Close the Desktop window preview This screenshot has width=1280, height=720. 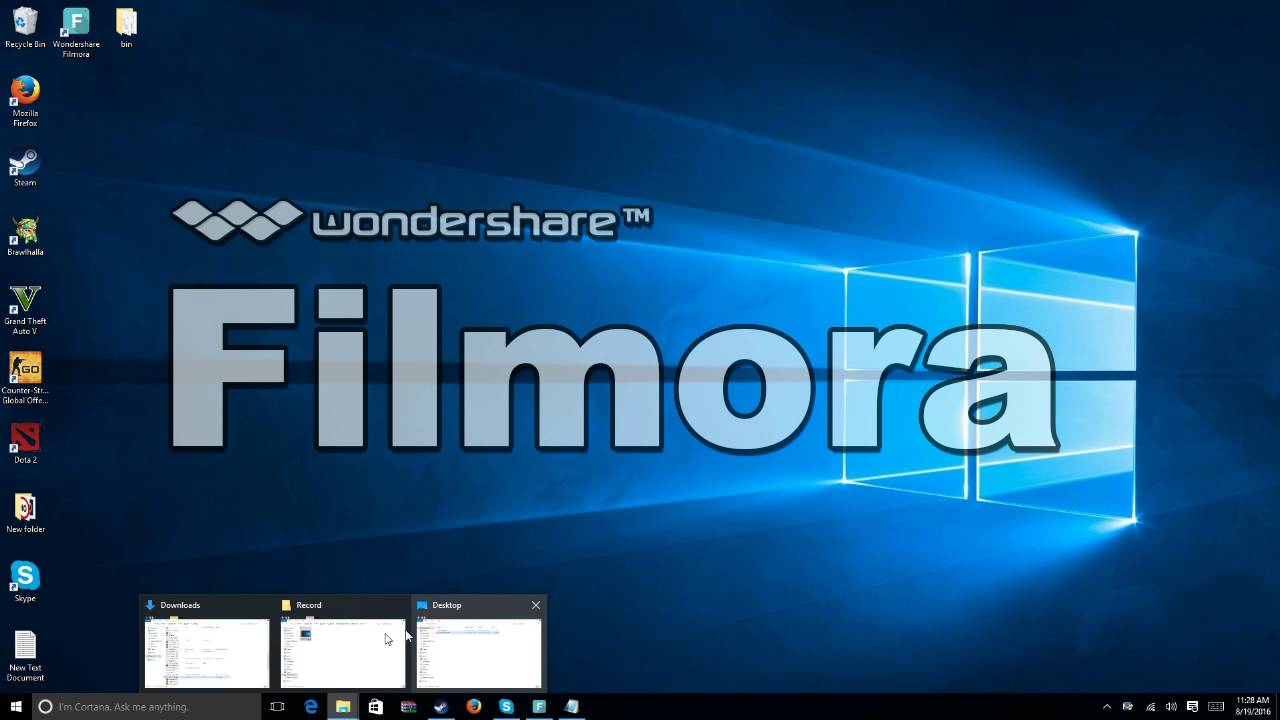coord(536,605)
